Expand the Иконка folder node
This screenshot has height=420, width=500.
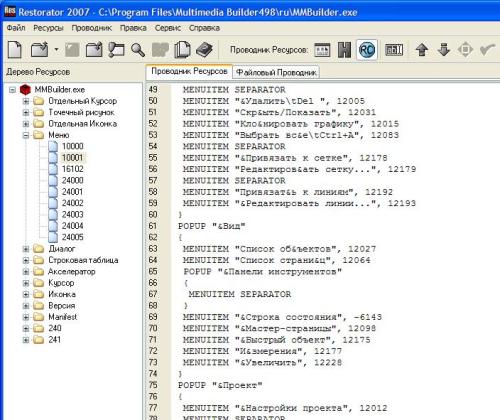(x=26, y=294)
